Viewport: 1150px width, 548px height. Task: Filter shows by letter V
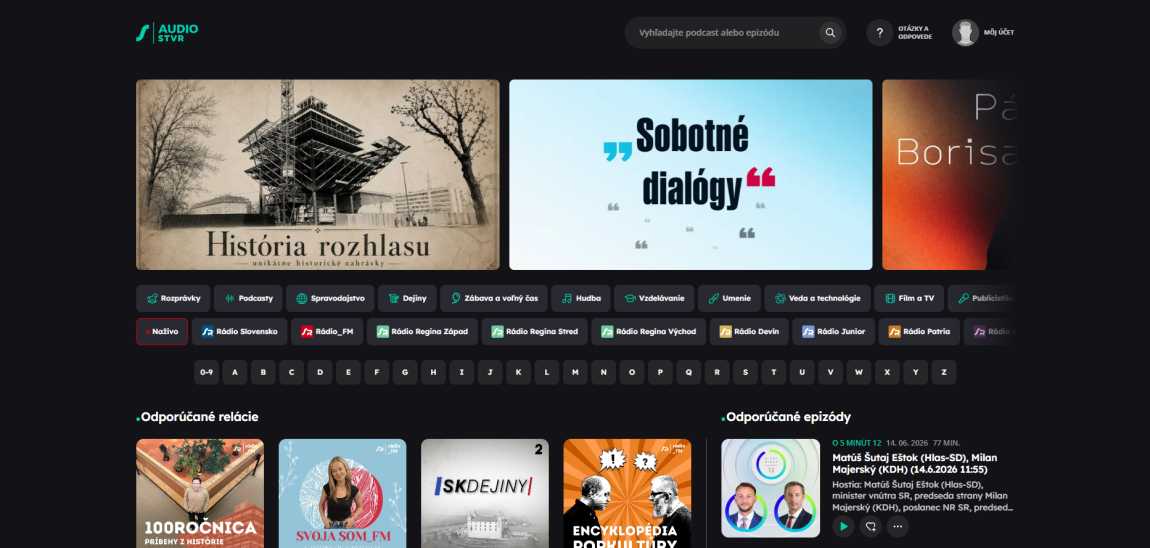pyautogui.click(x=830, y=372)
